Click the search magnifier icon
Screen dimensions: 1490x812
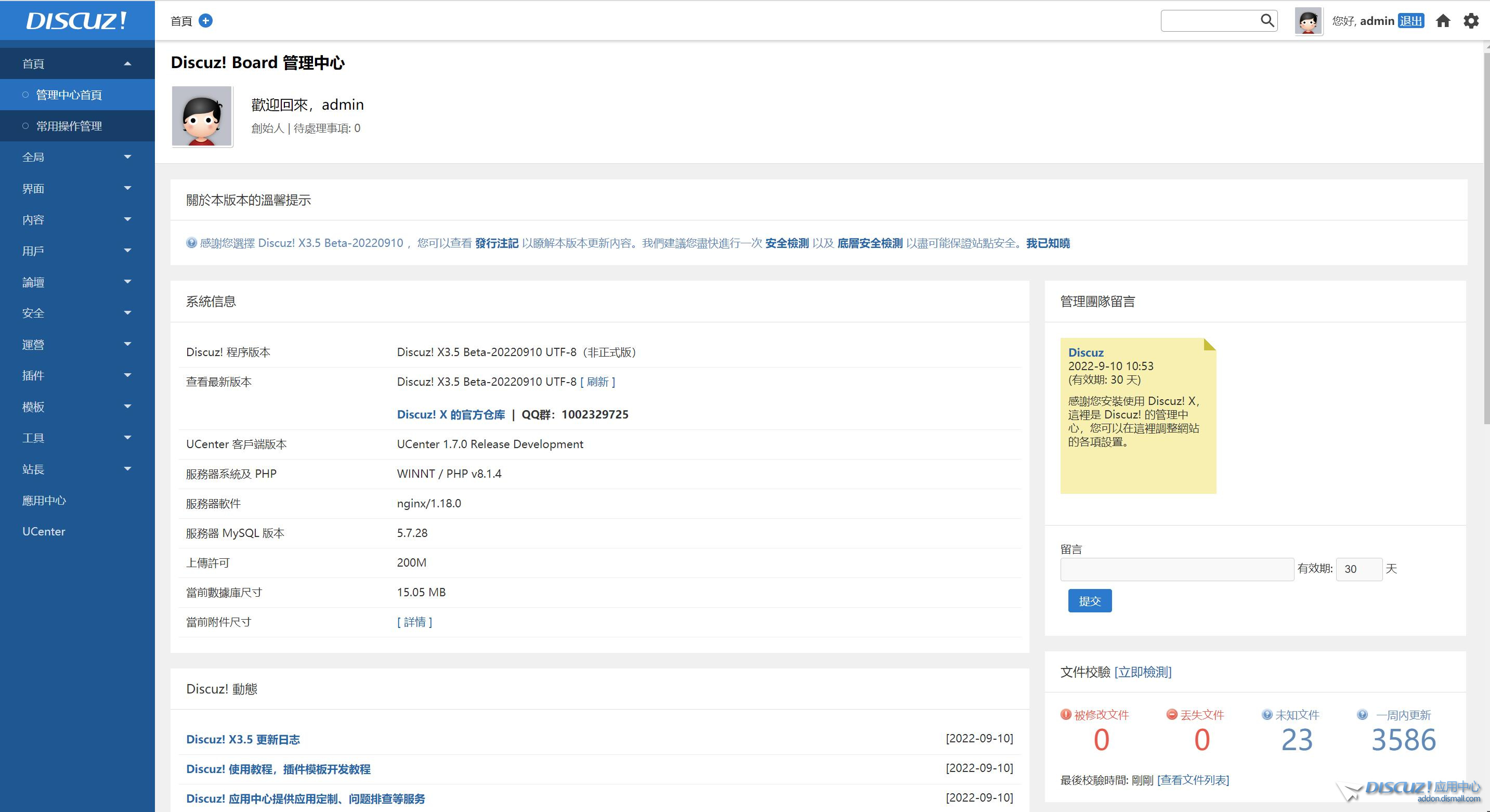click(1267, 21)
